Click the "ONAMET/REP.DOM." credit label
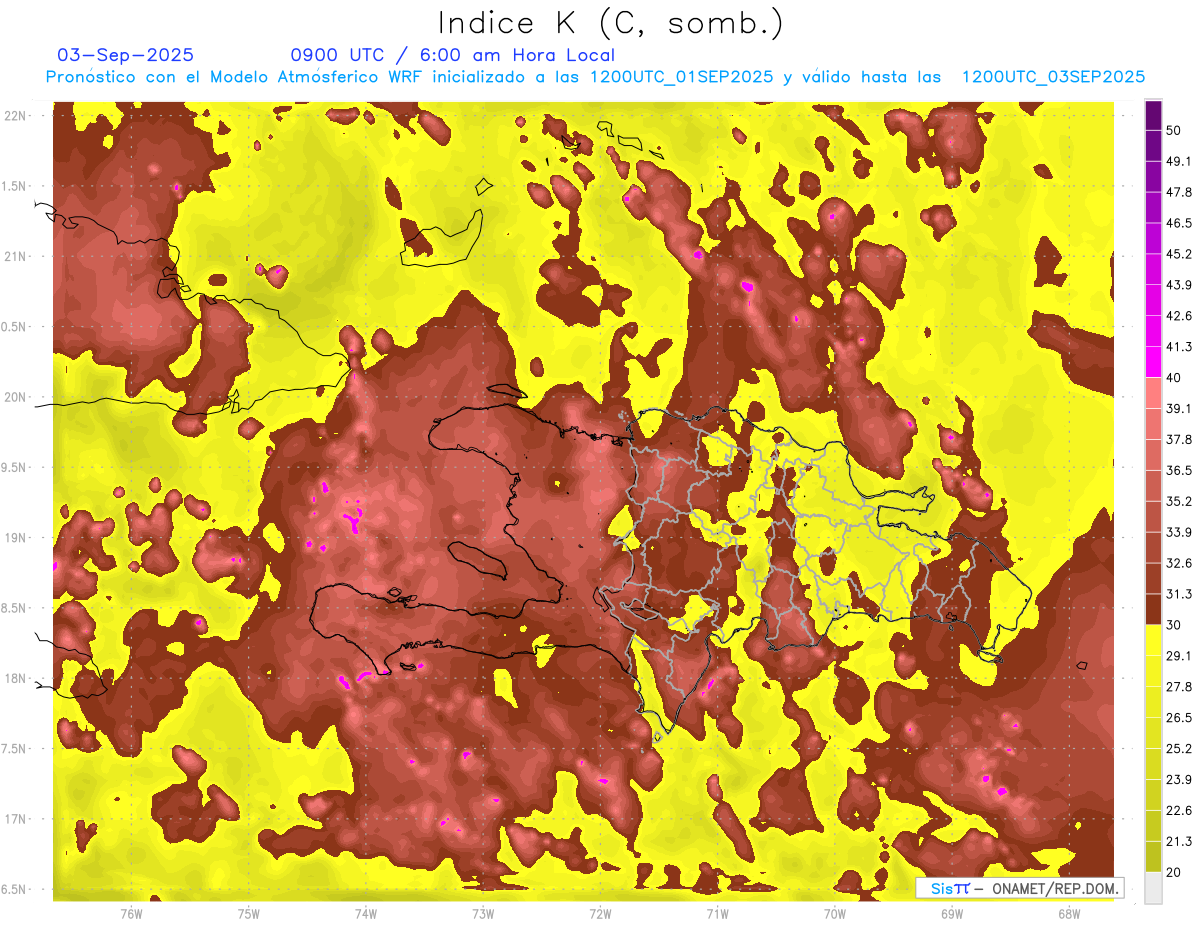The image size is (1200, 927). pyautogui.click(x=1054, y=888)
